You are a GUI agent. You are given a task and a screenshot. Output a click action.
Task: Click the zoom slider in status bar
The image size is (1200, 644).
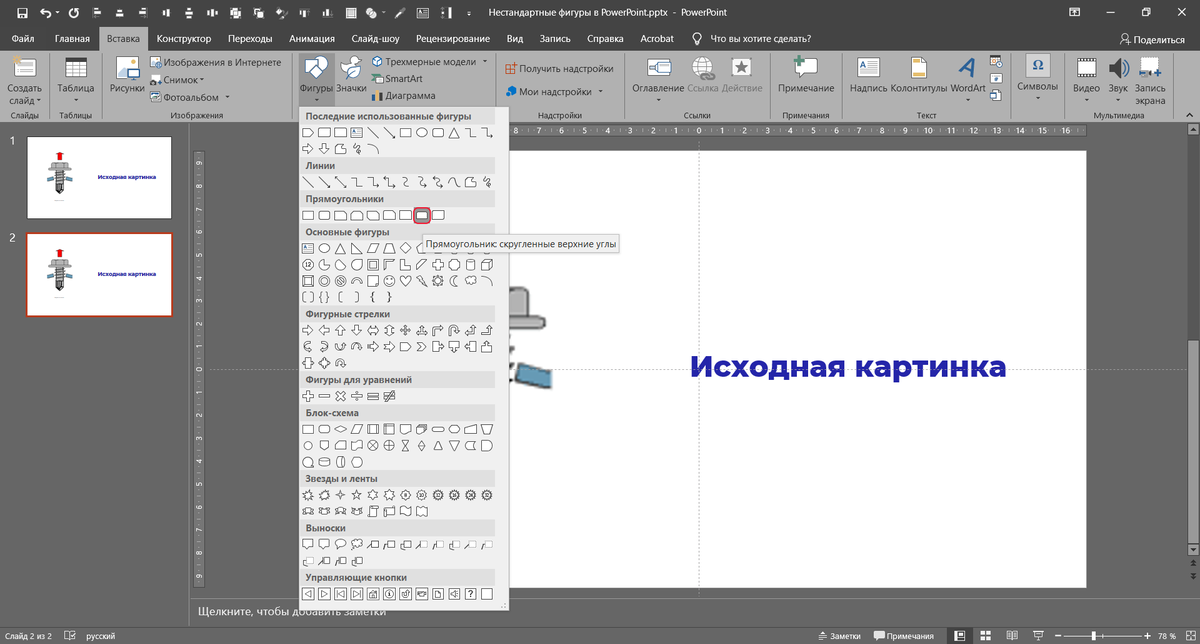click(1096, 636)
